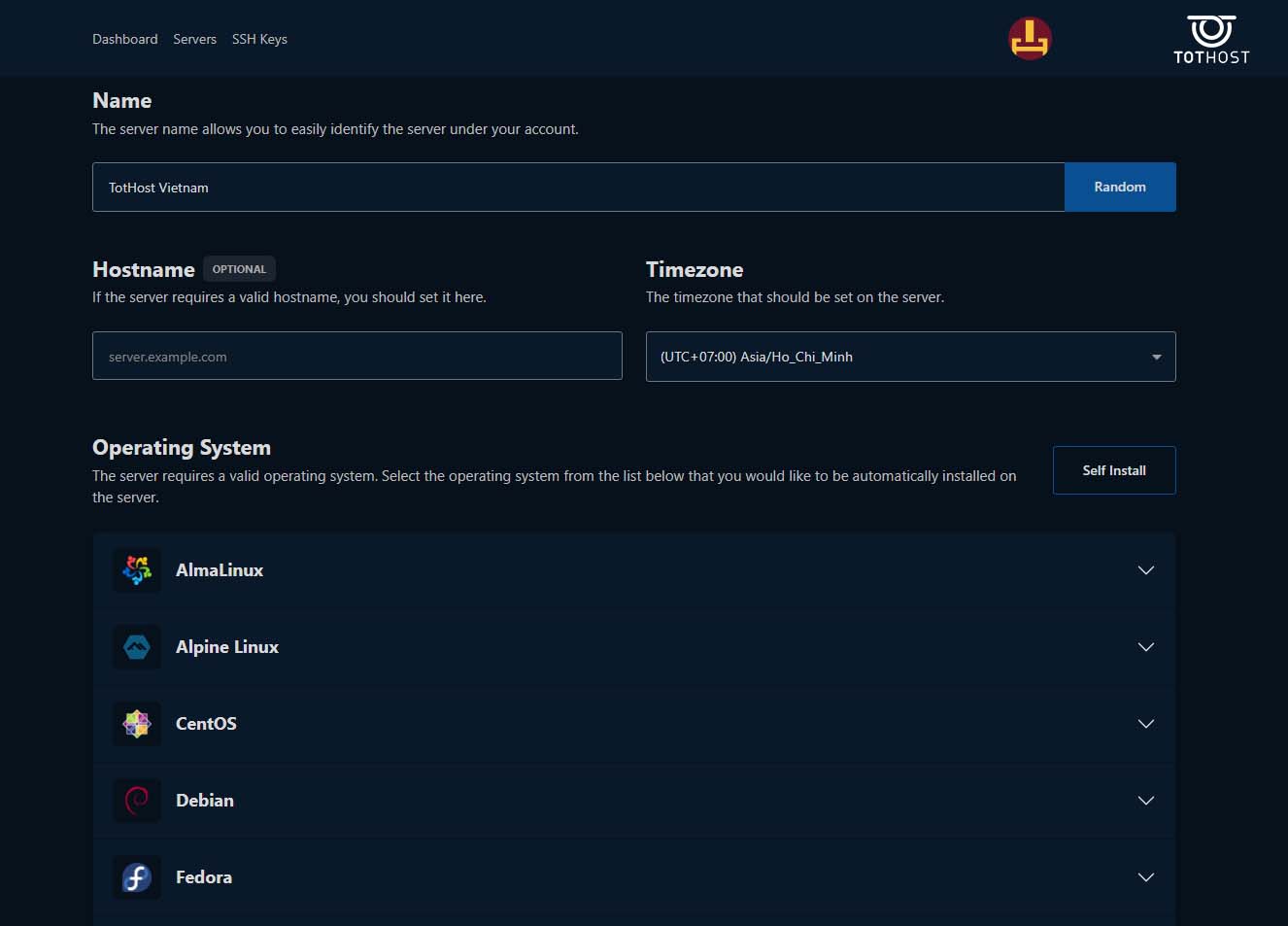
Task: Open the Timezone dropdown
Action: (910, 357)
